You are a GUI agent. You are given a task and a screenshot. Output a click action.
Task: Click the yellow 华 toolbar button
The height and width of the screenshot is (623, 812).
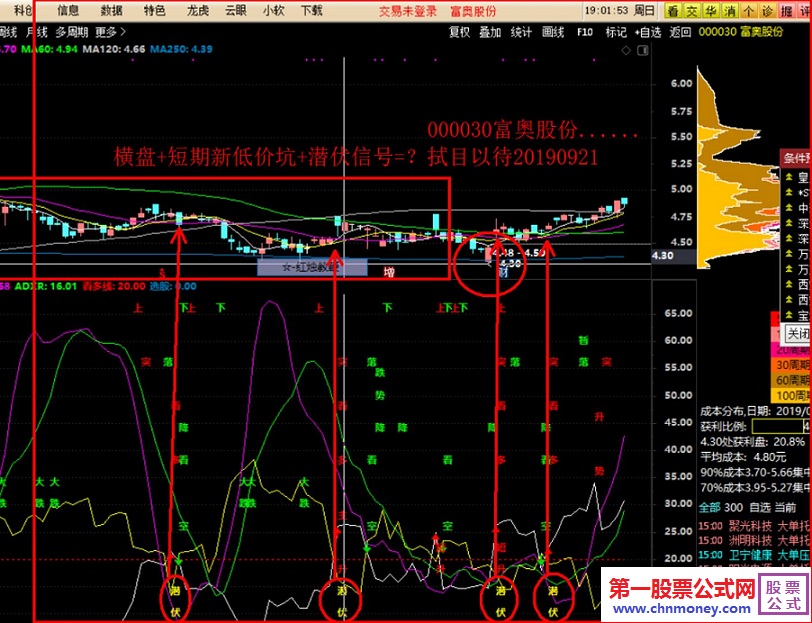coord(711,11)
